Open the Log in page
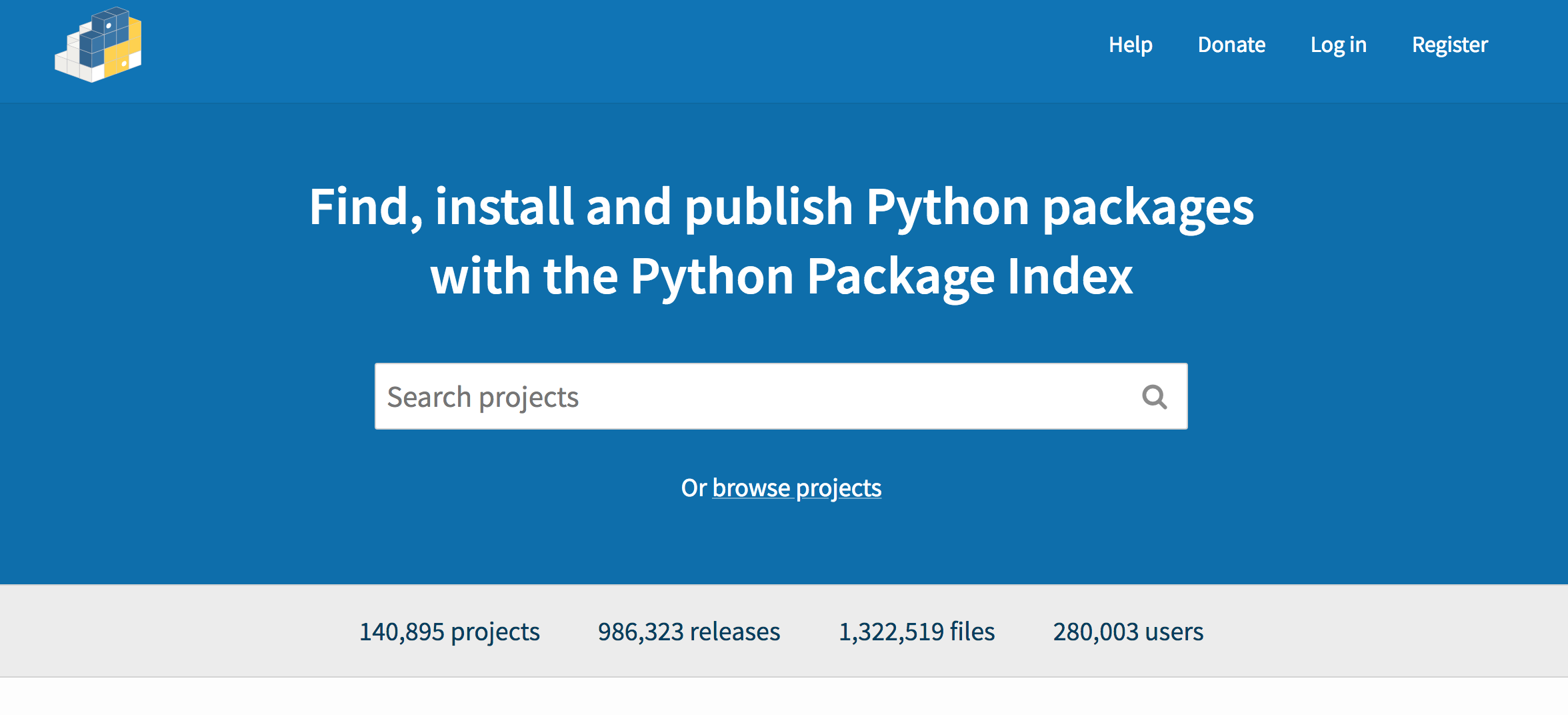This screenshot has width=1568, height=715. click(x=1338, y=45)
